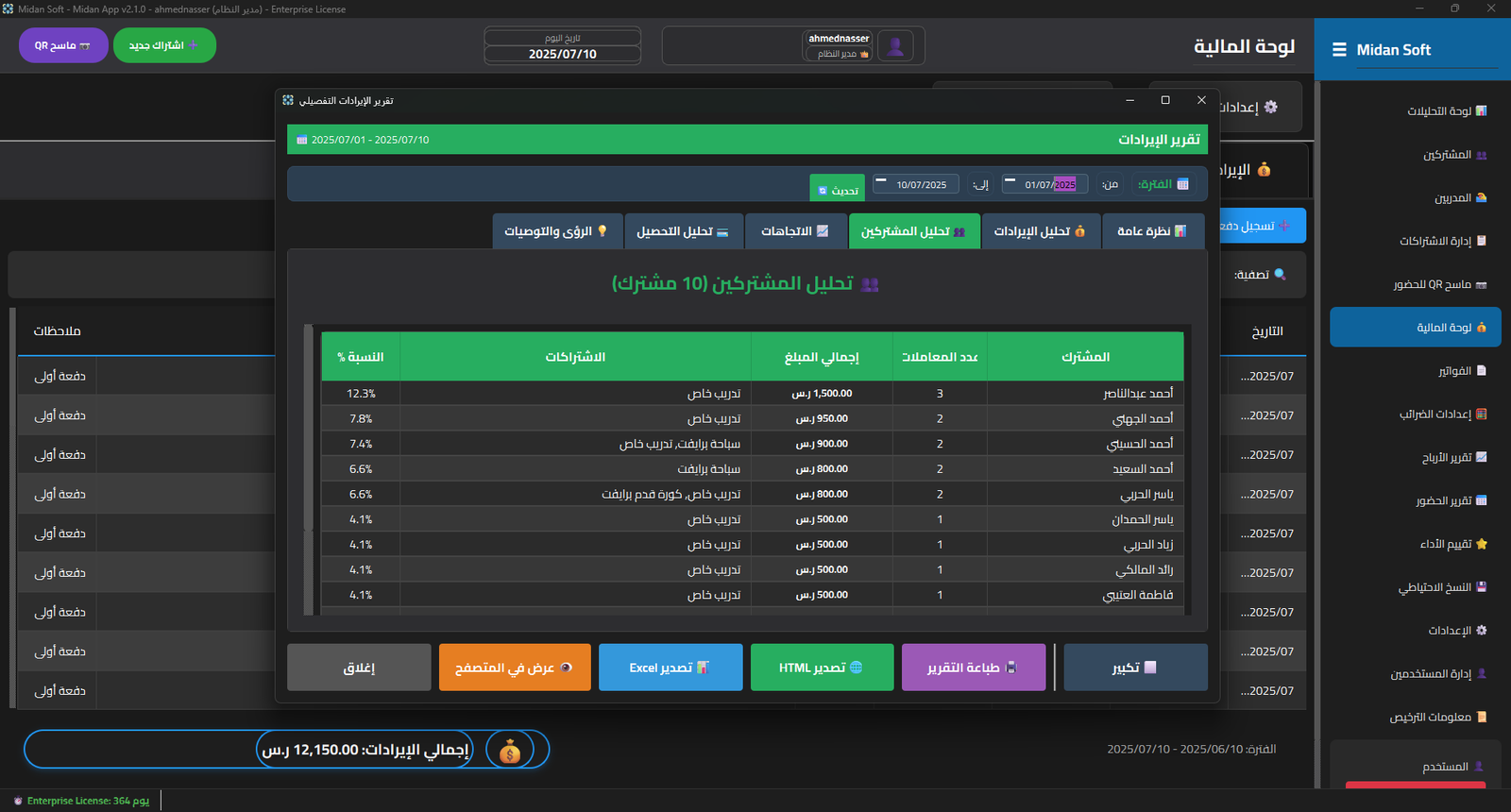Screen dimensions: 1511x812
Task: Open الفواتير in the sidebar
Action: tap(1416, 371)
